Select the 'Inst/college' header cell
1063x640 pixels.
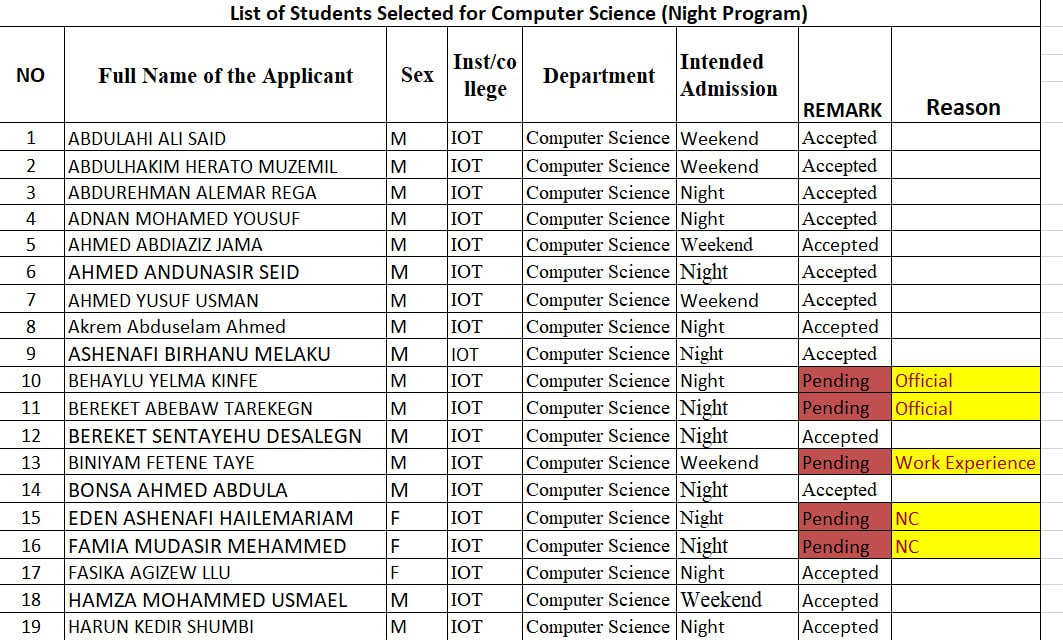pos(484,76)
